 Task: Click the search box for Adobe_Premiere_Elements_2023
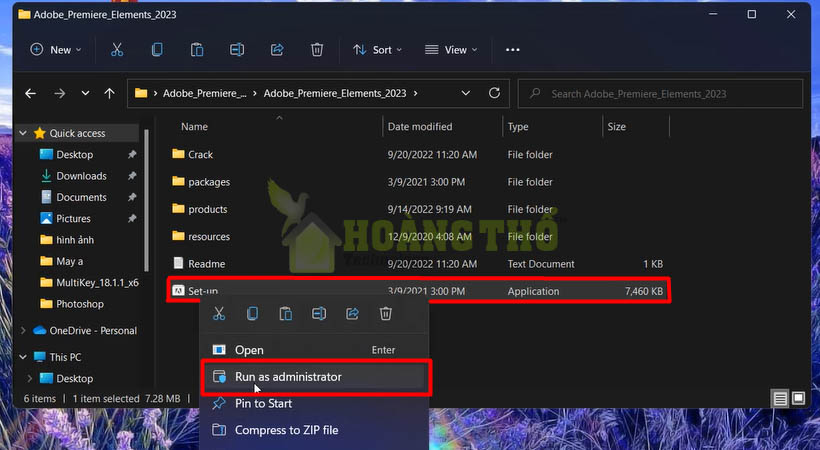tap(660, 94)
